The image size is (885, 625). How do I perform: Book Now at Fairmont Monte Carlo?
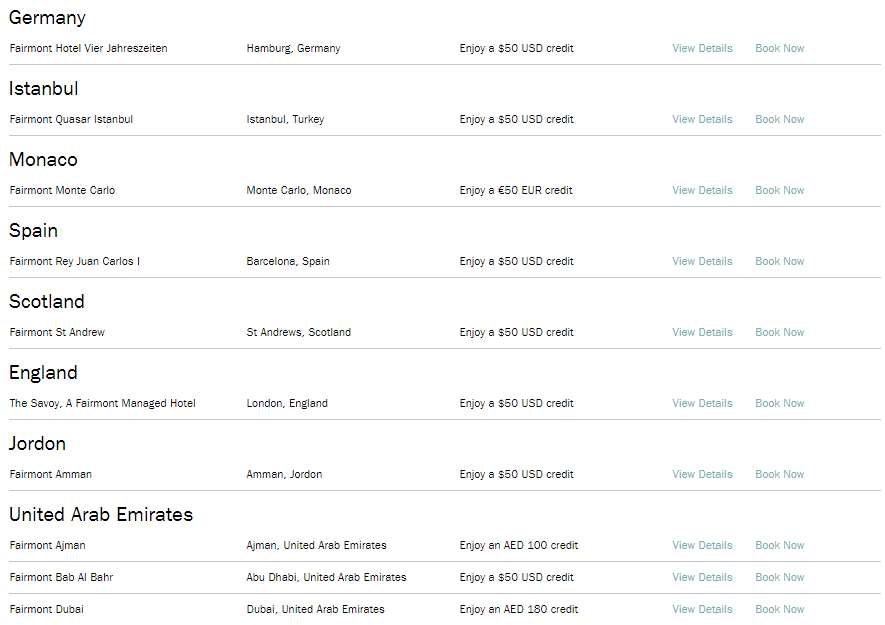pyautogui.click(x=779, y=191)
